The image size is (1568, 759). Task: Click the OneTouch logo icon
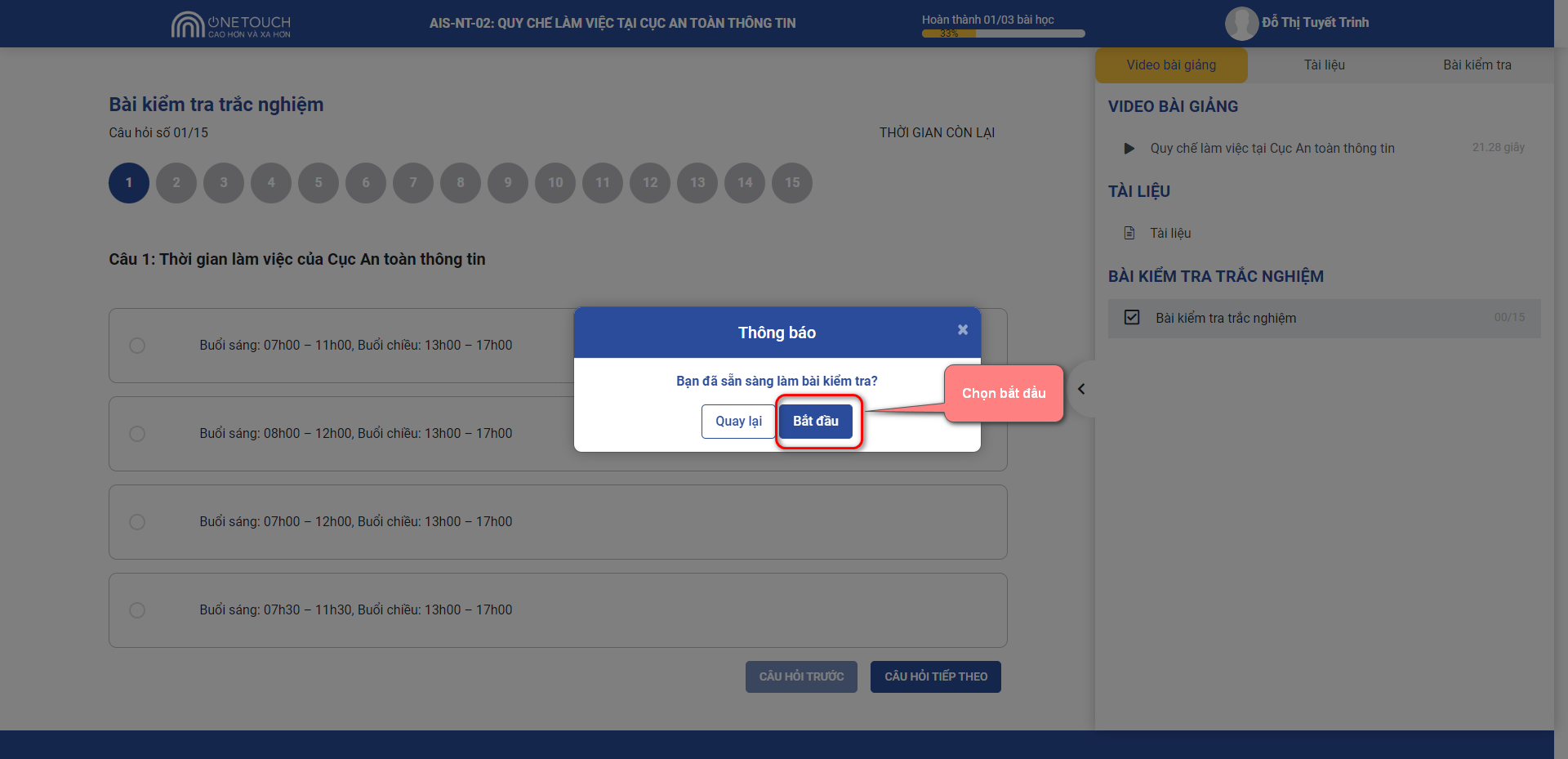(x=187, y=25)
